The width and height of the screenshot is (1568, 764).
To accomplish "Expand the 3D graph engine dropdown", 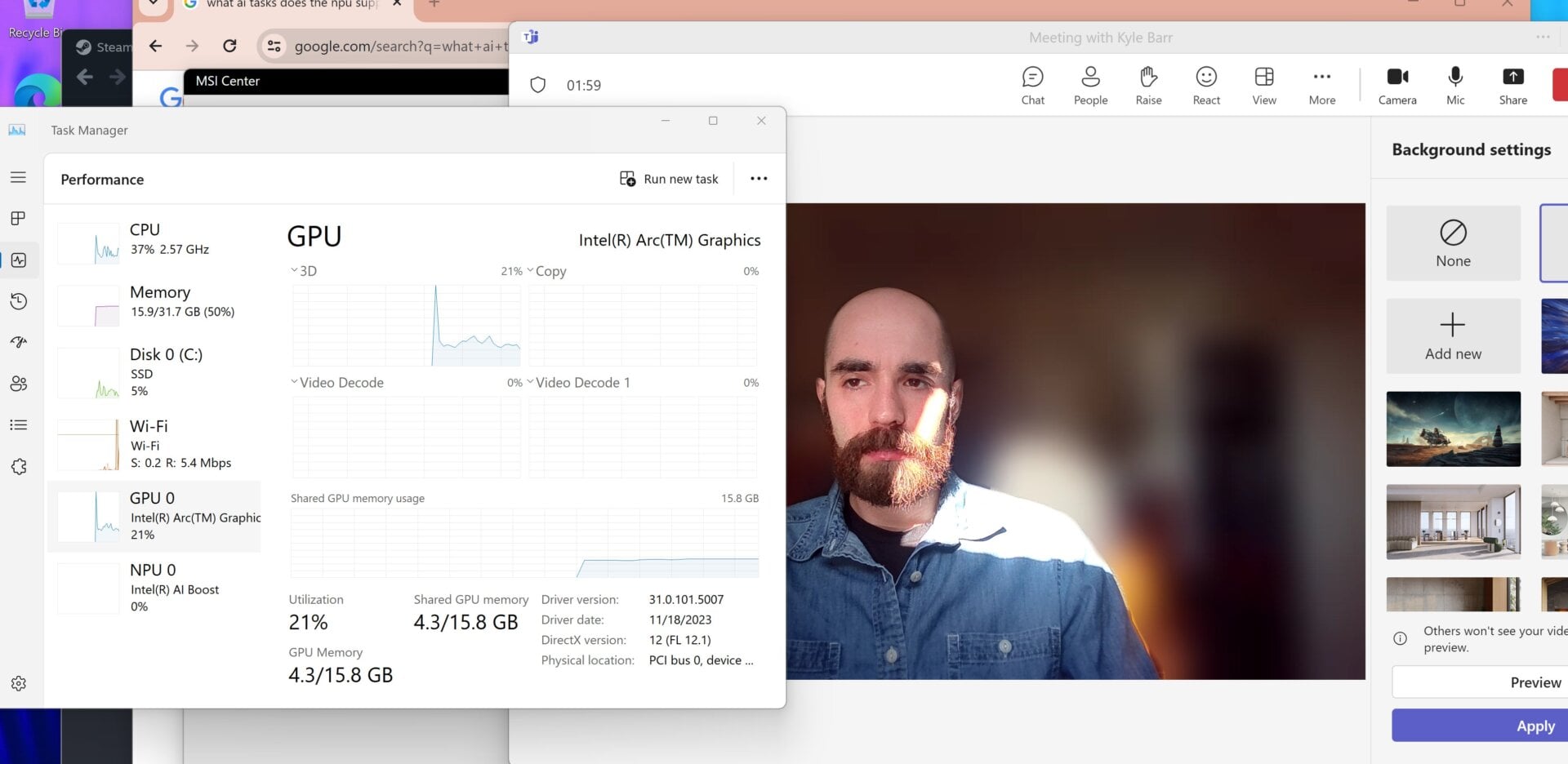I will 303,271.
